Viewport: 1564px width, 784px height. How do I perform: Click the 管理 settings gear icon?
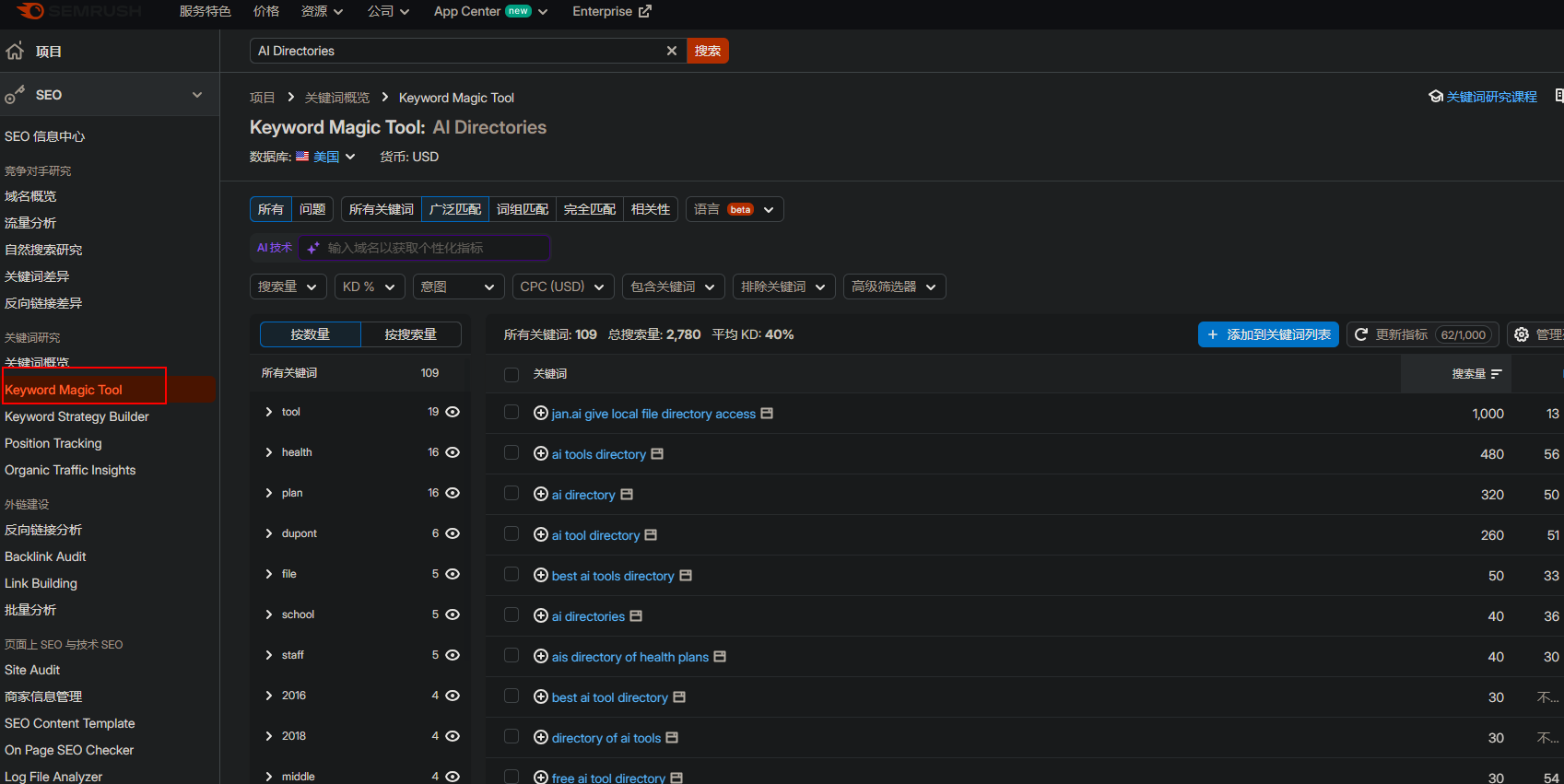[x=1522, y=334]
